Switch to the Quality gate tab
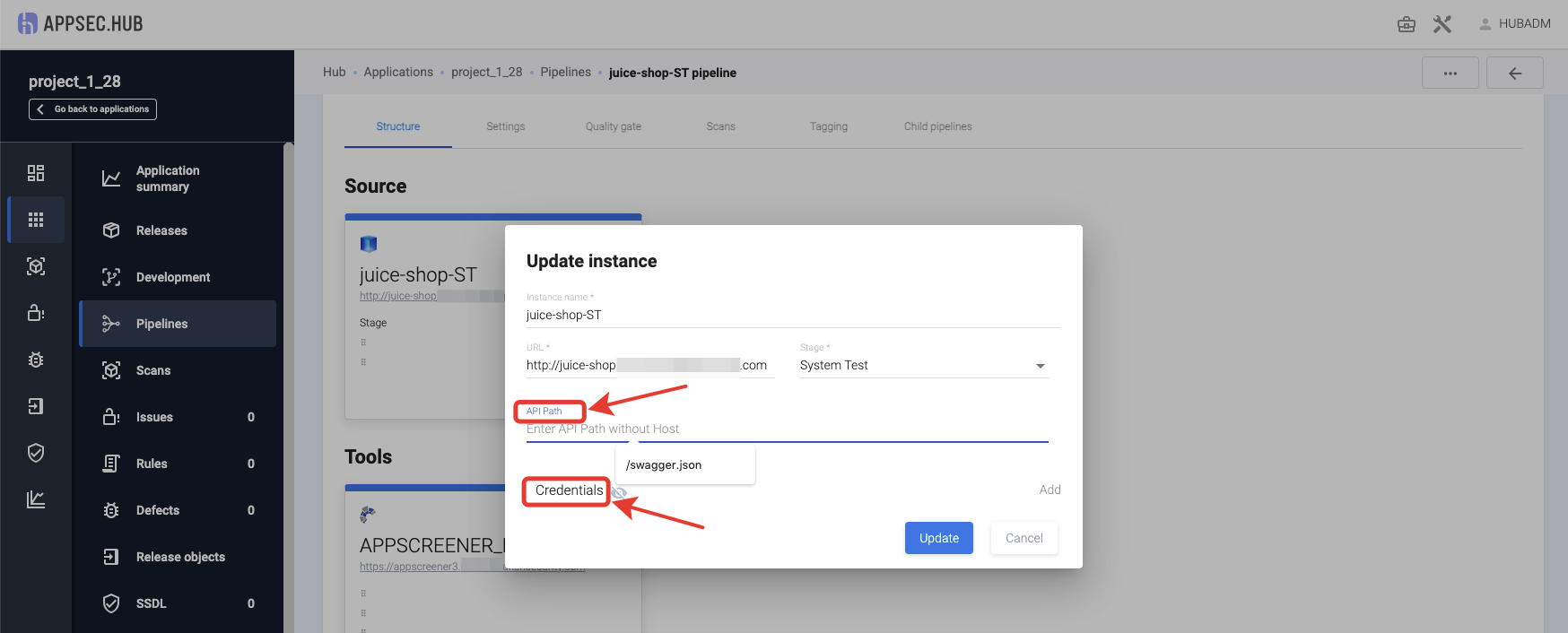 613,126
